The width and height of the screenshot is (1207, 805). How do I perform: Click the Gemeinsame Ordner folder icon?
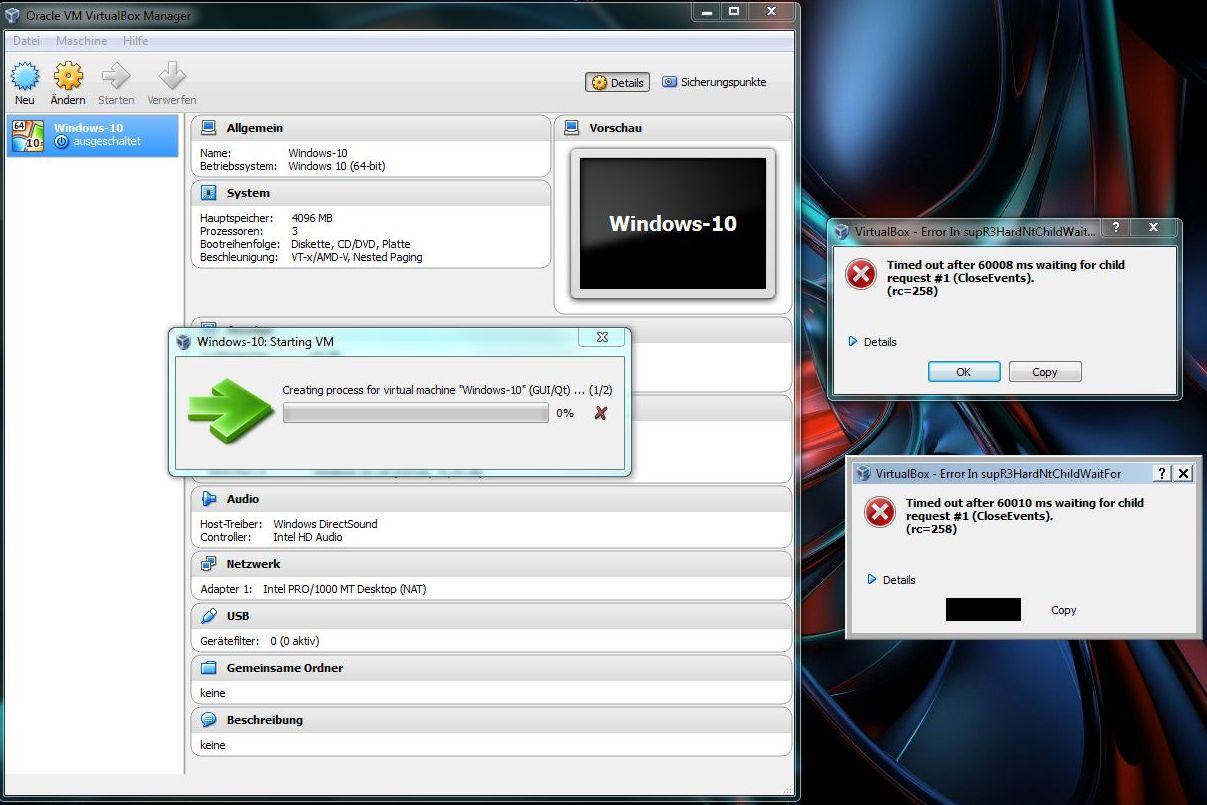(x=209, y=668)
